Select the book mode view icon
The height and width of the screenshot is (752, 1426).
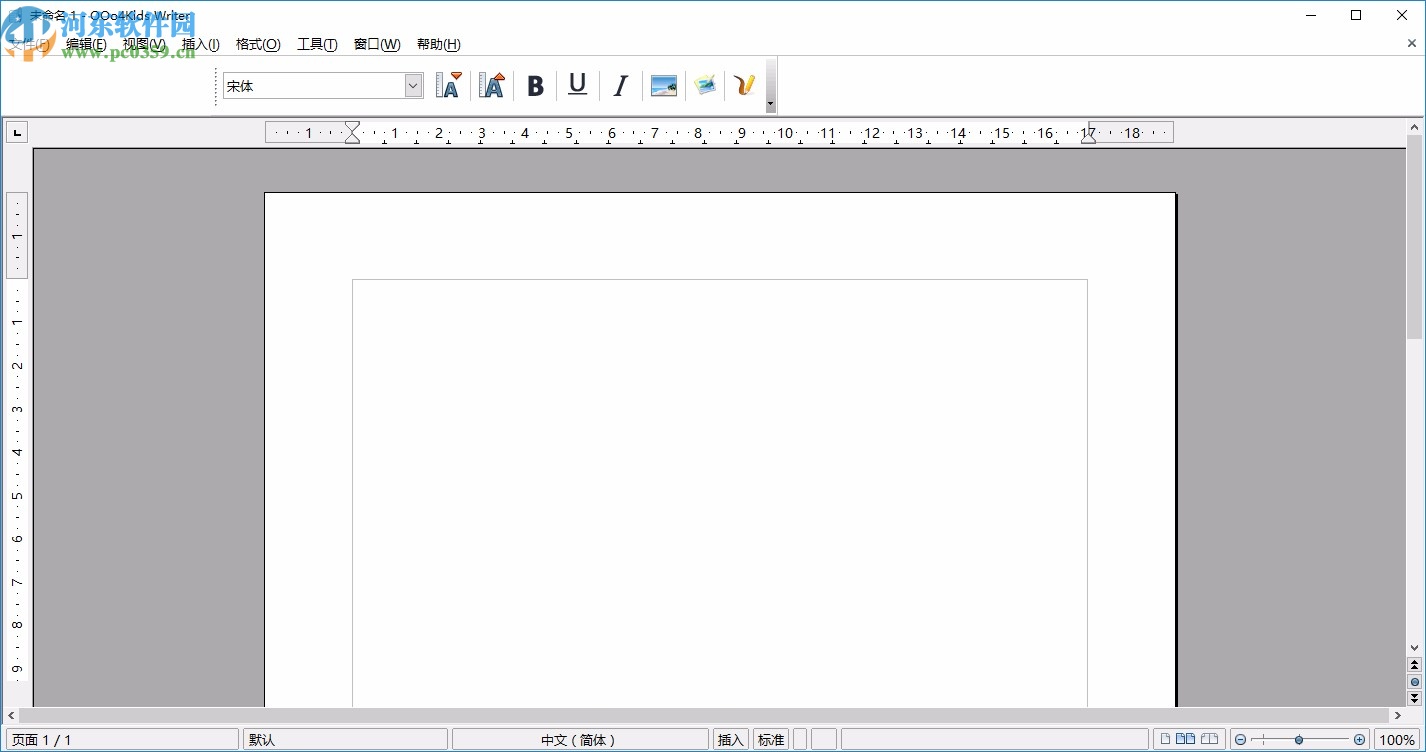pyautogui.click(x=1210, y=740)
